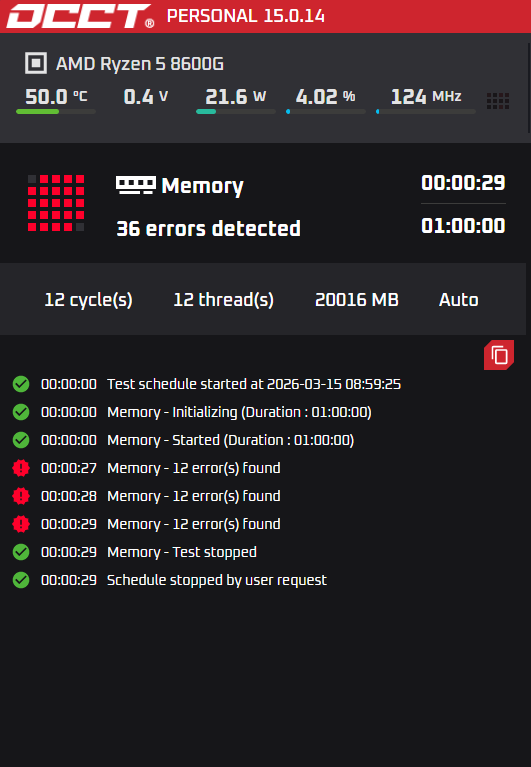Click error icon at 00:00:28 log entry
This screenshot has width=531, height=767.
pos(21,496)
